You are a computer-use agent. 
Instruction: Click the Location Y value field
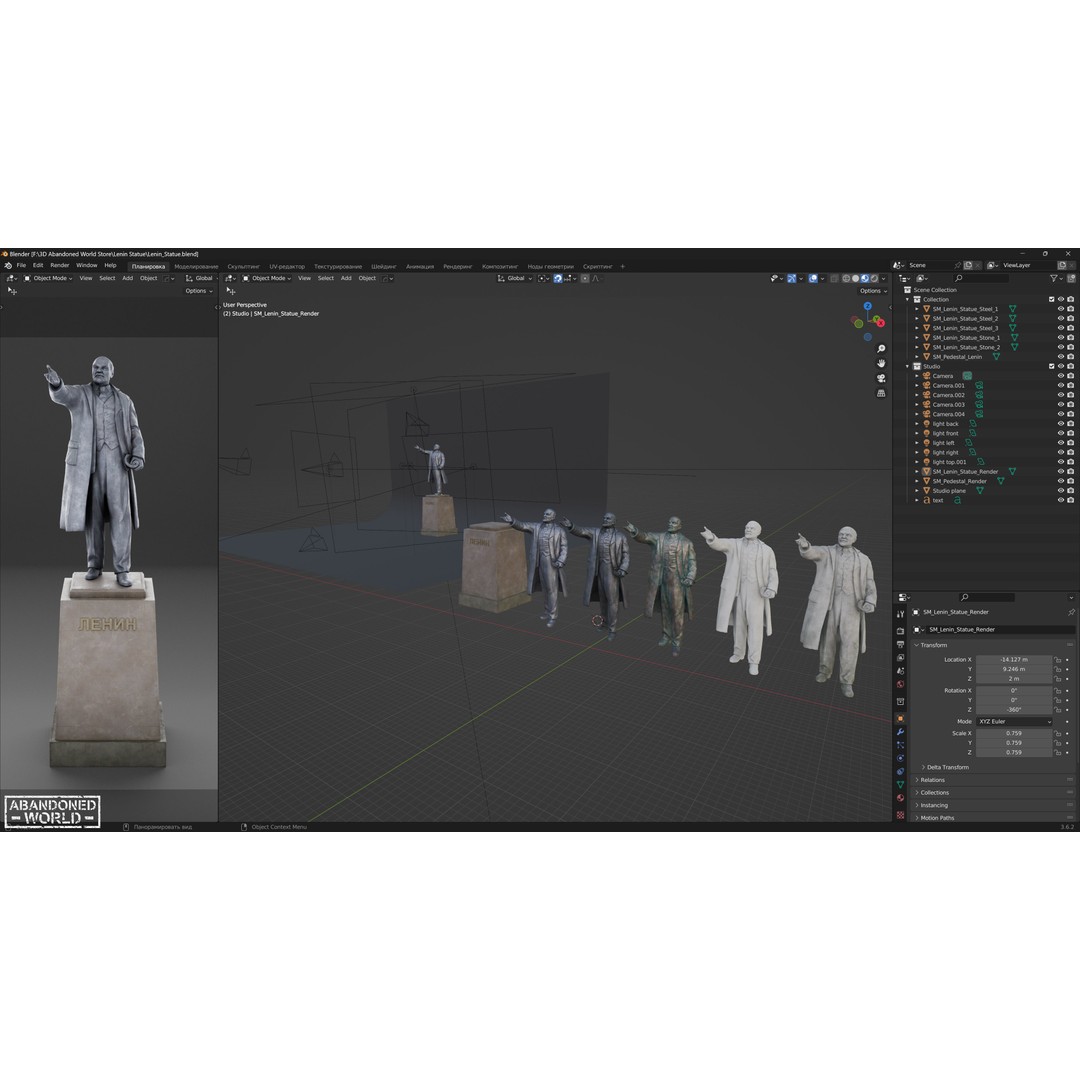pyautogui.click(x=1014, y=669)
